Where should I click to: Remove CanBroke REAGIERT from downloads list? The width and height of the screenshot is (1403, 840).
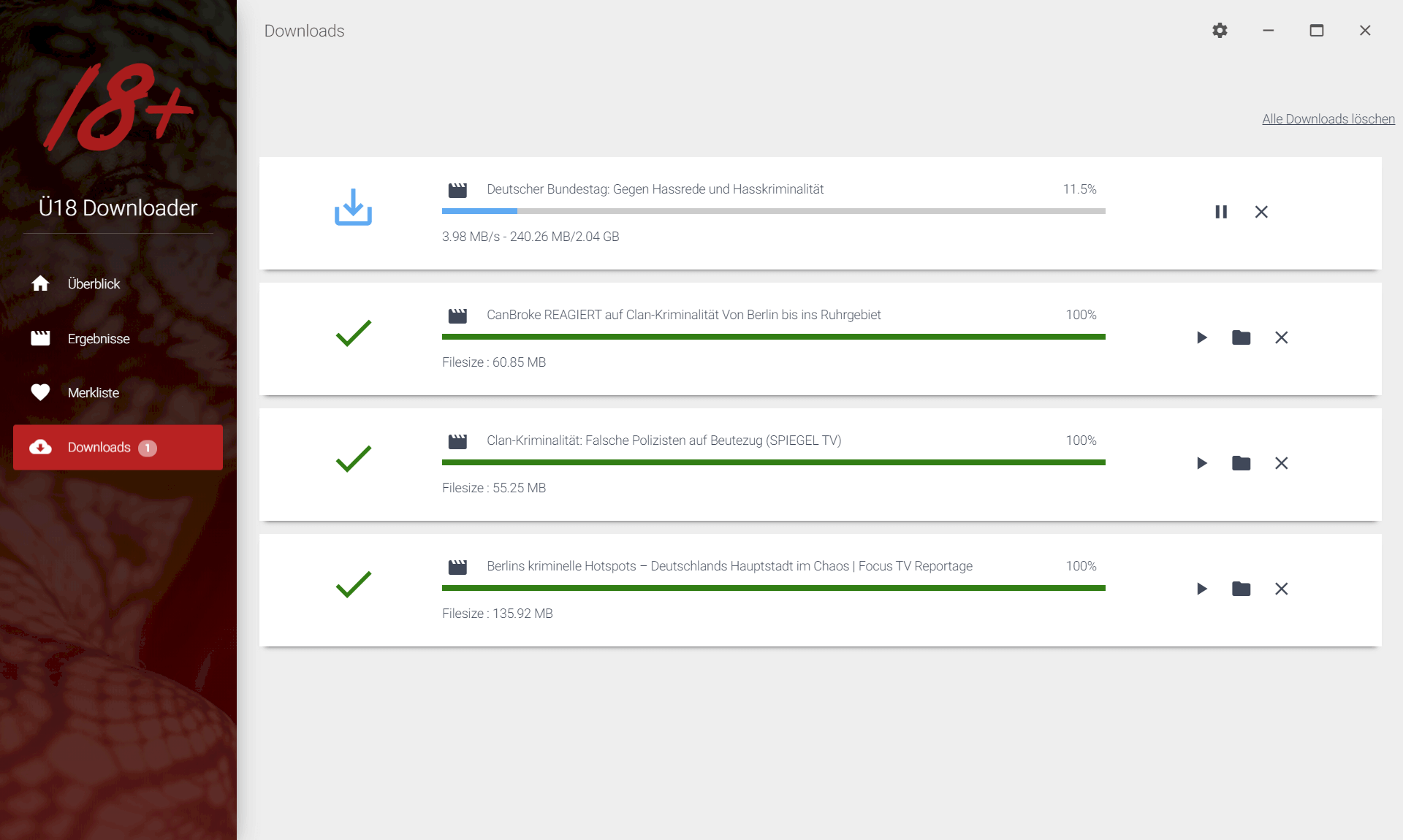tap(1281, 337)
